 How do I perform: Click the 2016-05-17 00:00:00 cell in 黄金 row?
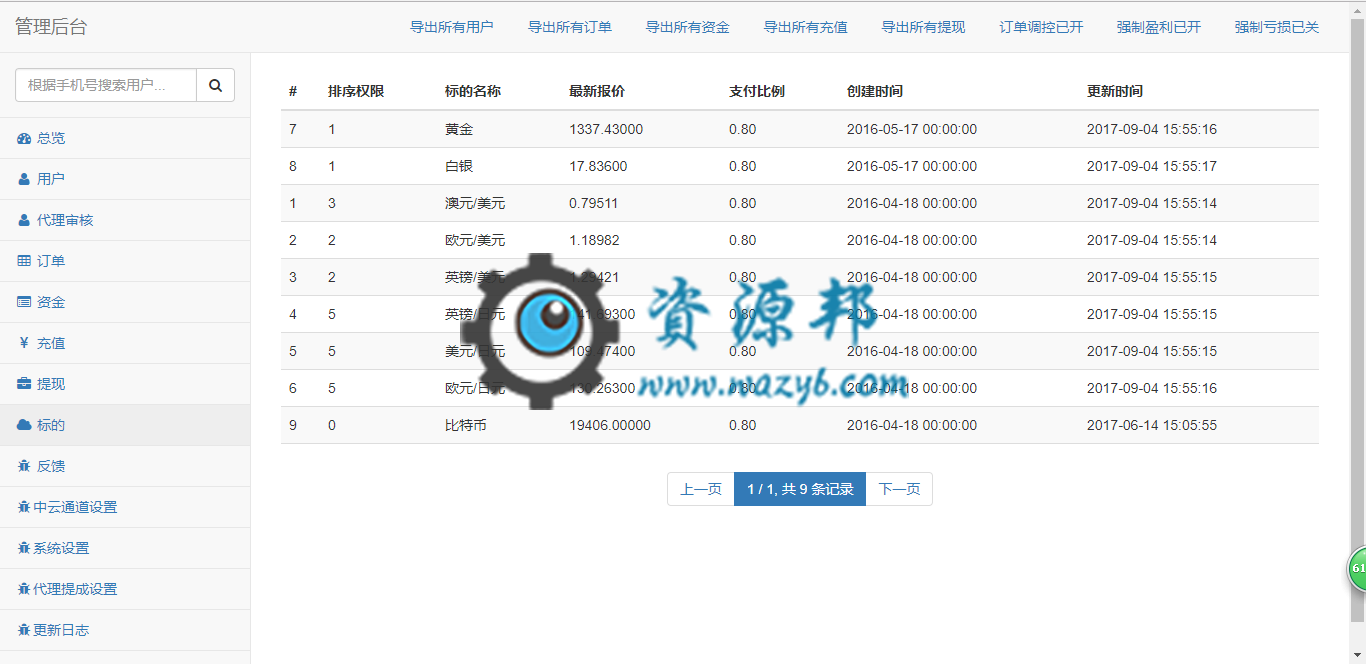coord(912,129)
